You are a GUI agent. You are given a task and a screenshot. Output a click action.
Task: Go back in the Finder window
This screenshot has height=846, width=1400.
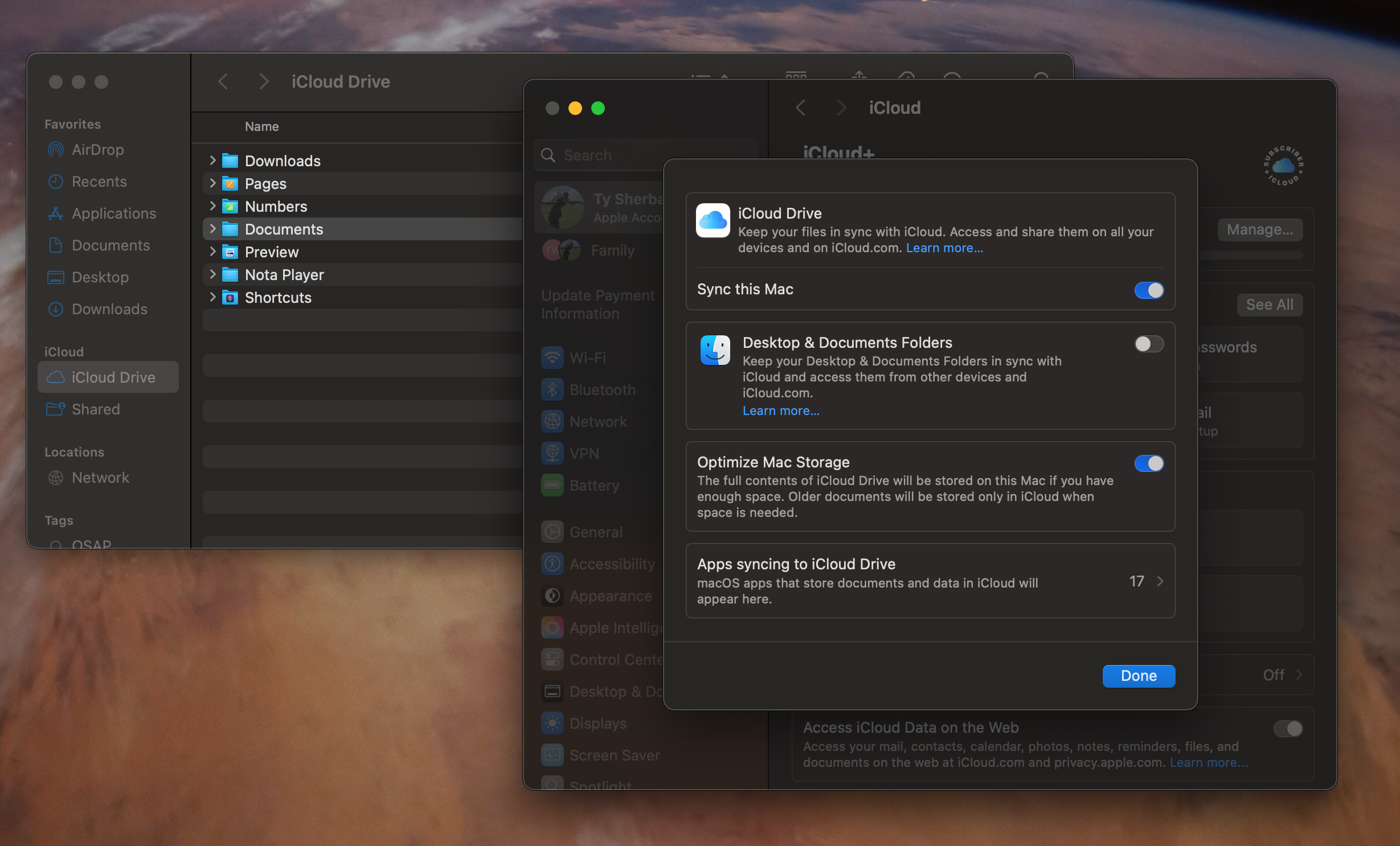(223, 81)
